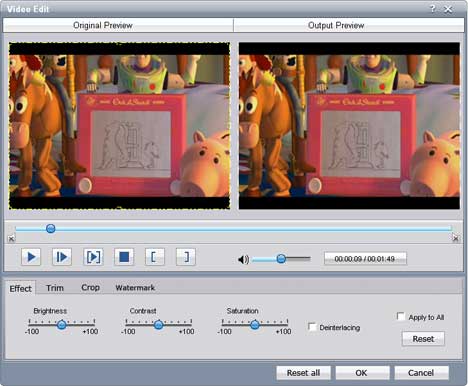This screenshot has width=468, height=386.
Task: Set trim start with left bracket button
Action: [155, 257]
